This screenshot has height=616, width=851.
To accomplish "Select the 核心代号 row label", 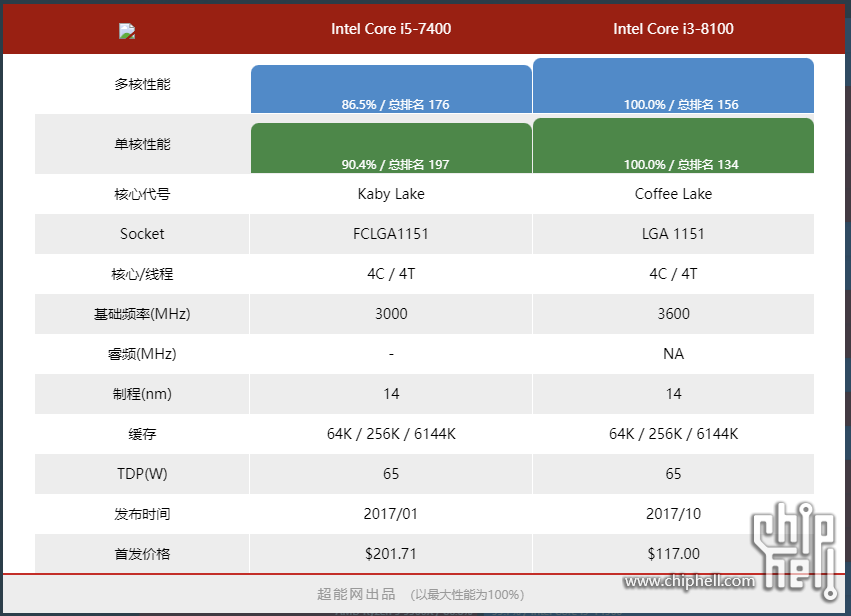I will pos(142,194).
